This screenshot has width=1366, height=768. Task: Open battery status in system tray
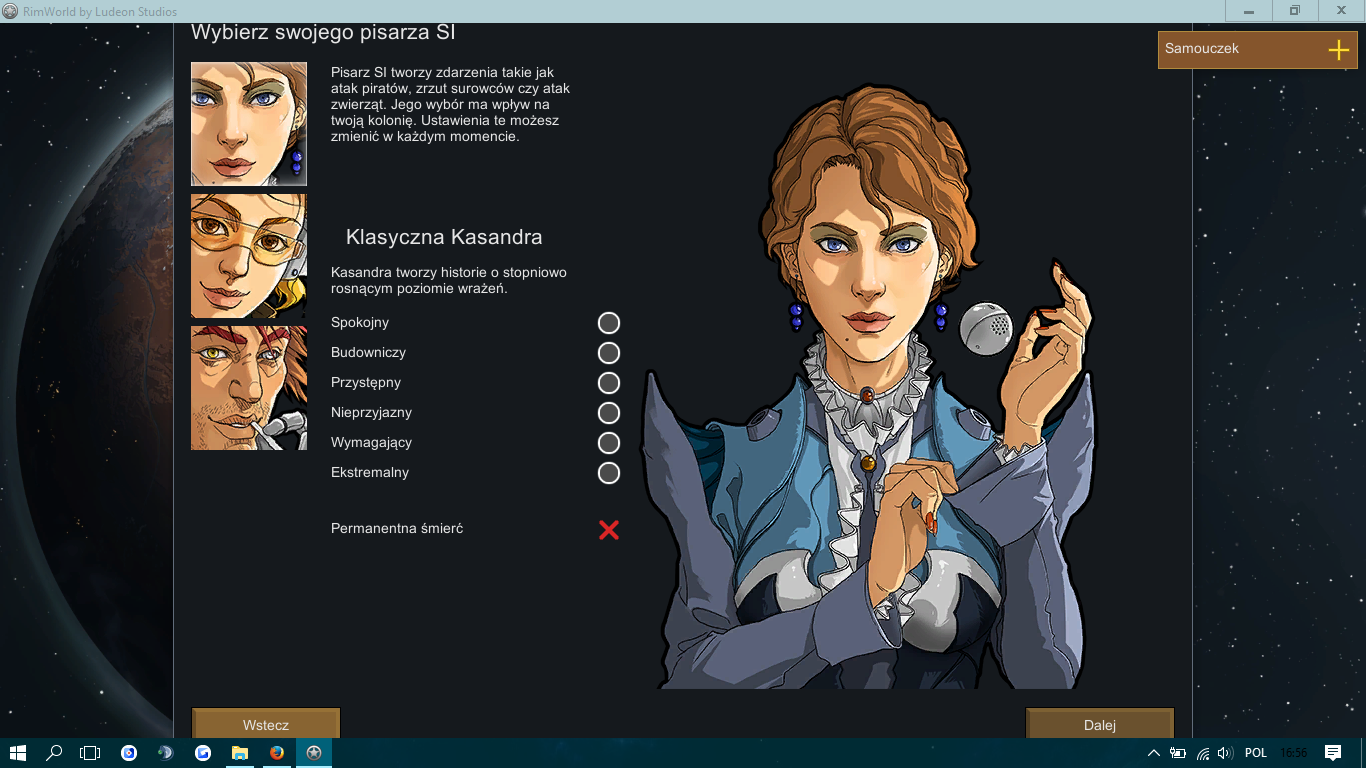click(x=1178, y=753)
